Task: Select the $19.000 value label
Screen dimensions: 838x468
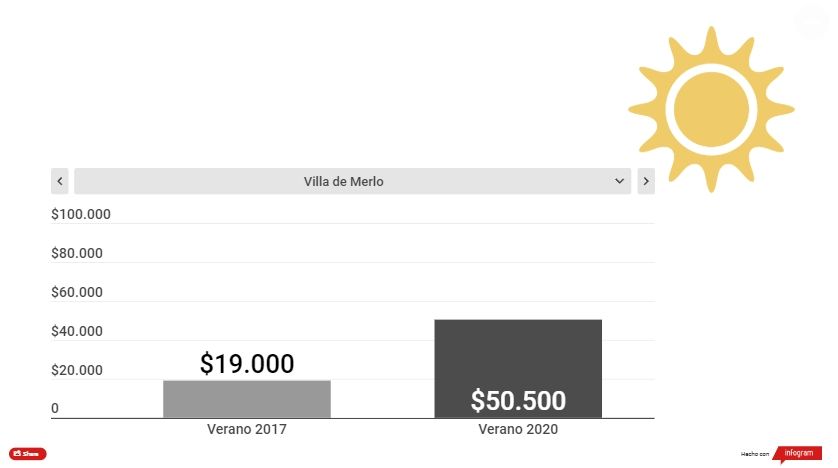Action: pyautogui.click(x=247, y=363)
